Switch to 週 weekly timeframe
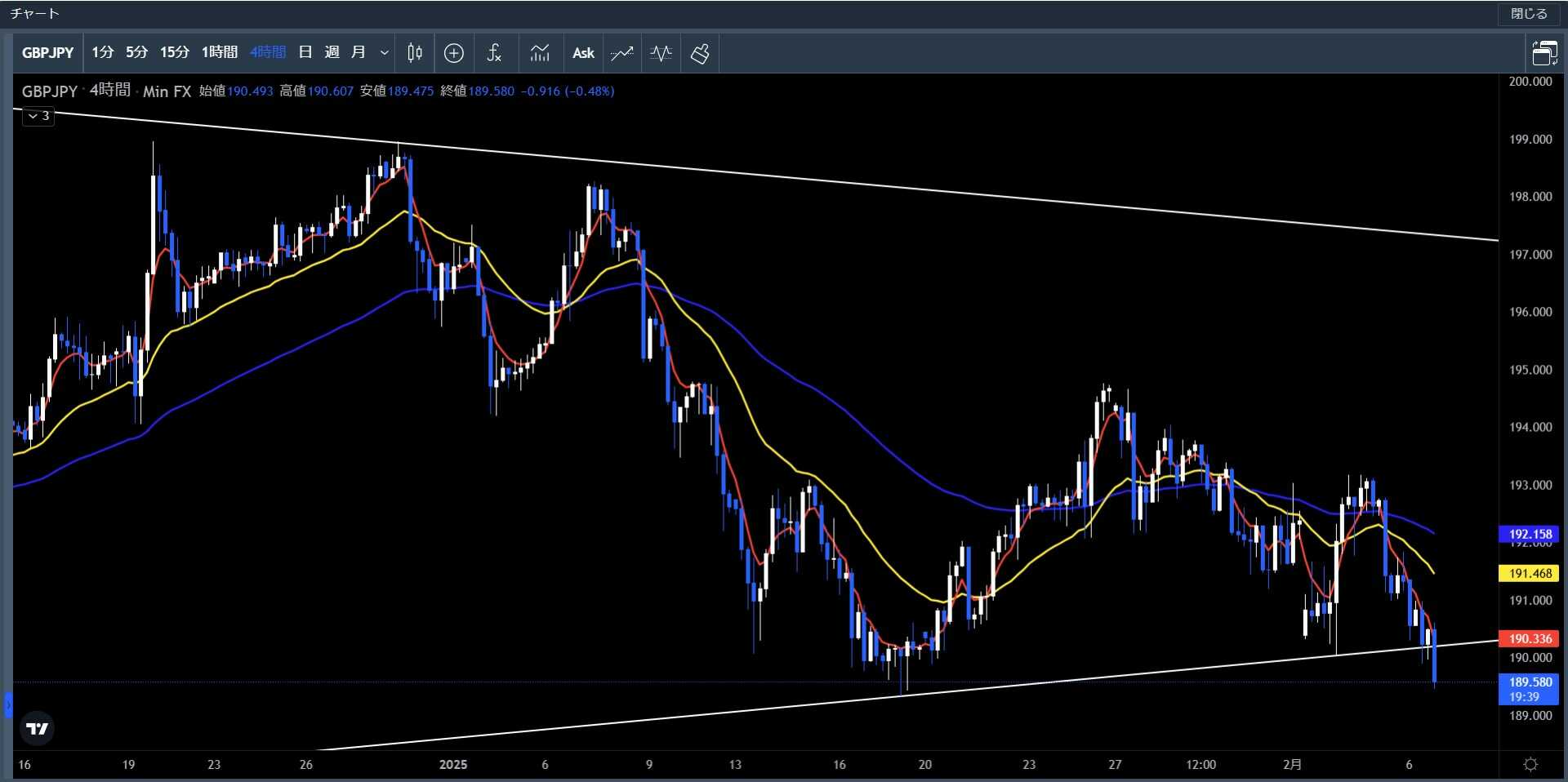The image size is (1568, 782). 332,52
